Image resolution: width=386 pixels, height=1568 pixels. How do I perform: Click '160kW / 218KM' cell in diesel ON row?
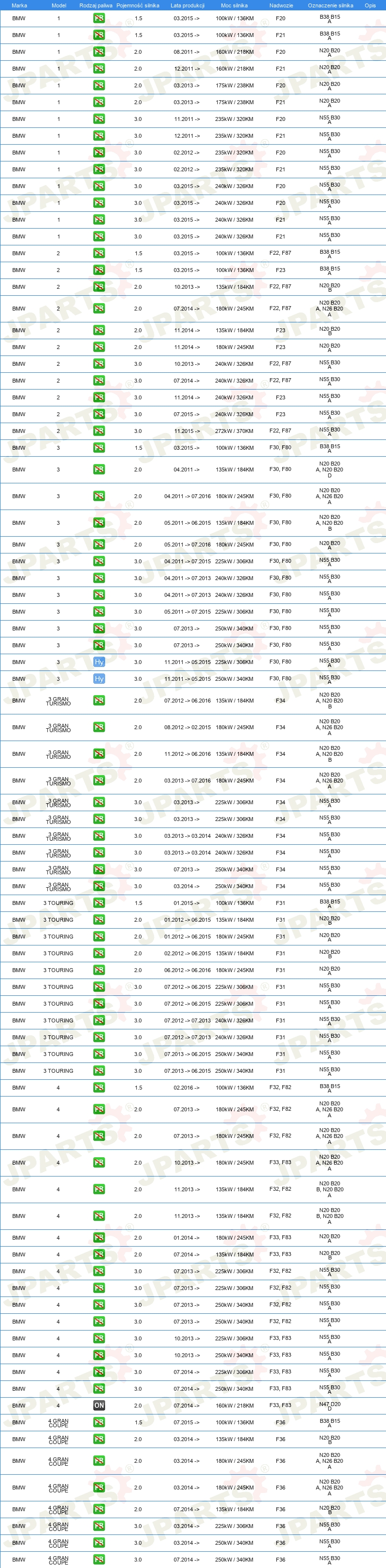234,1406
